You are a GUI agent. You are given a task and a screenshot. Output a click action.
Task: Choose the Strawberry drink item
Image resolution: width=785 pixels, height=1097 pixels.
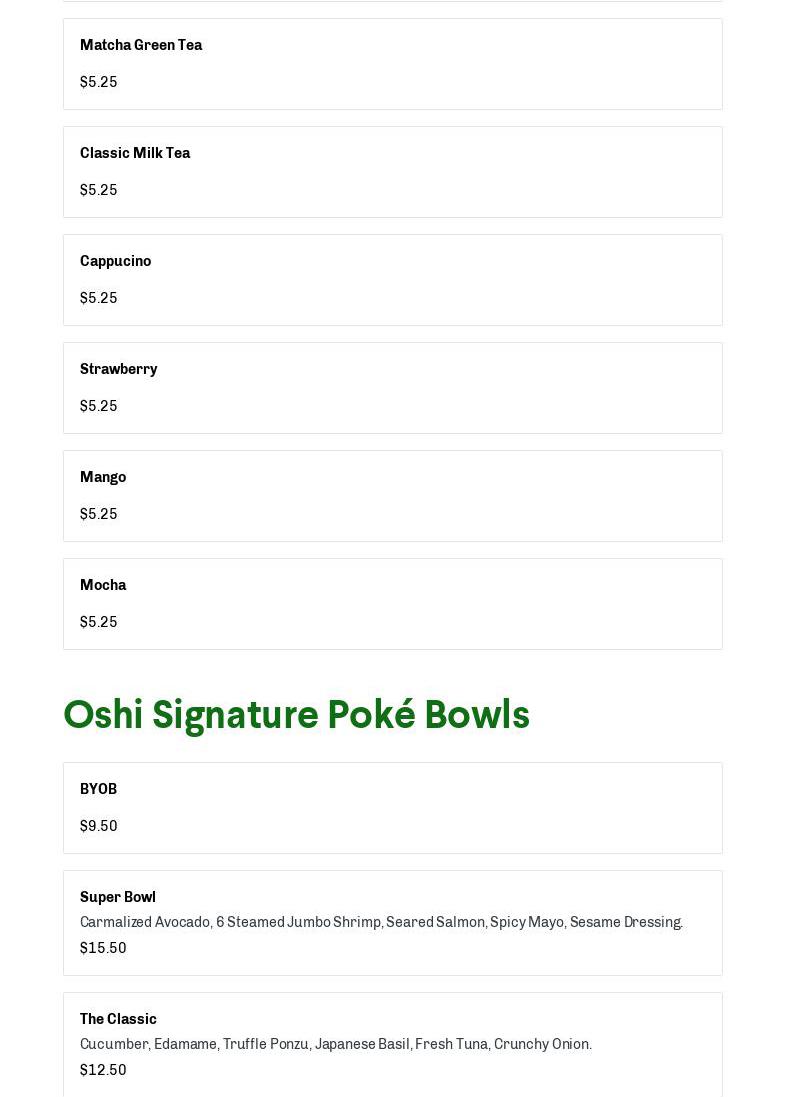(392, 388)
